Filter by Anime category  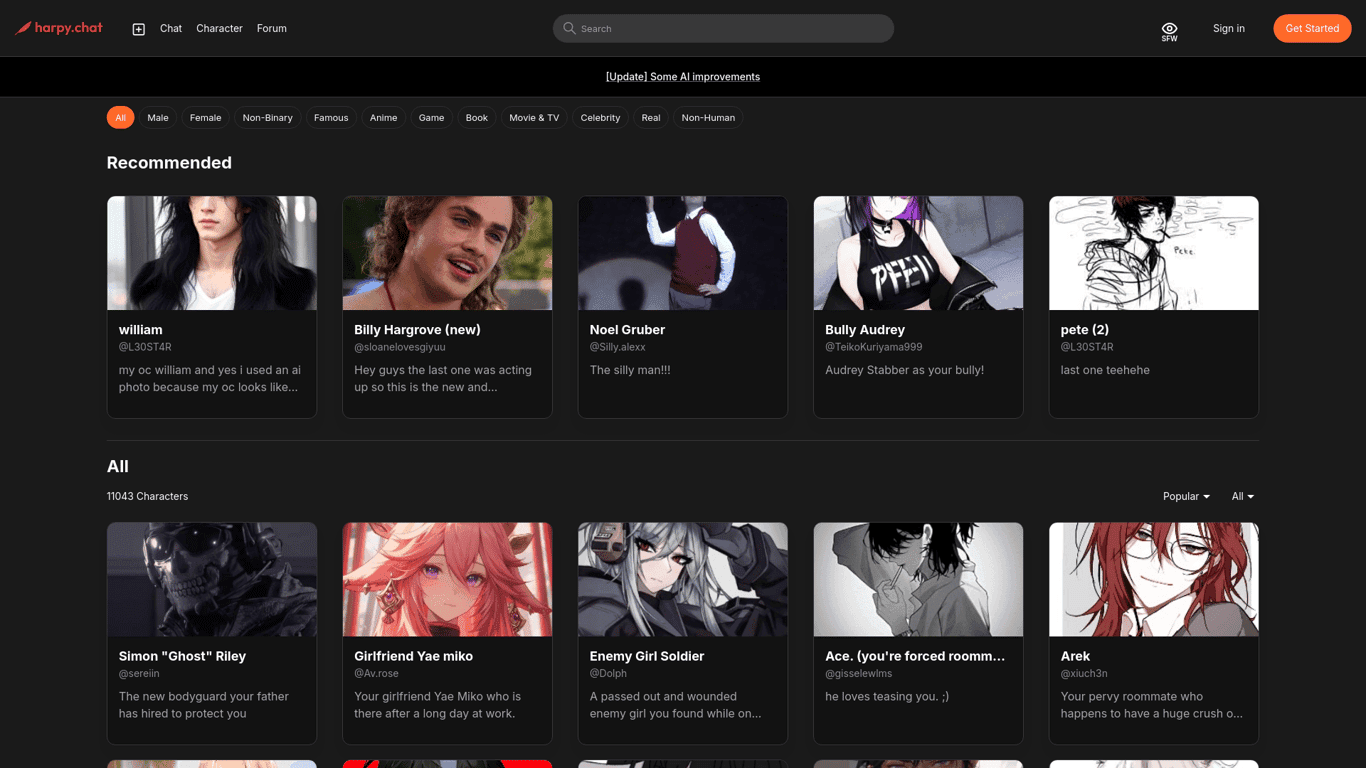pyautogui.click(x=384, y=118)
